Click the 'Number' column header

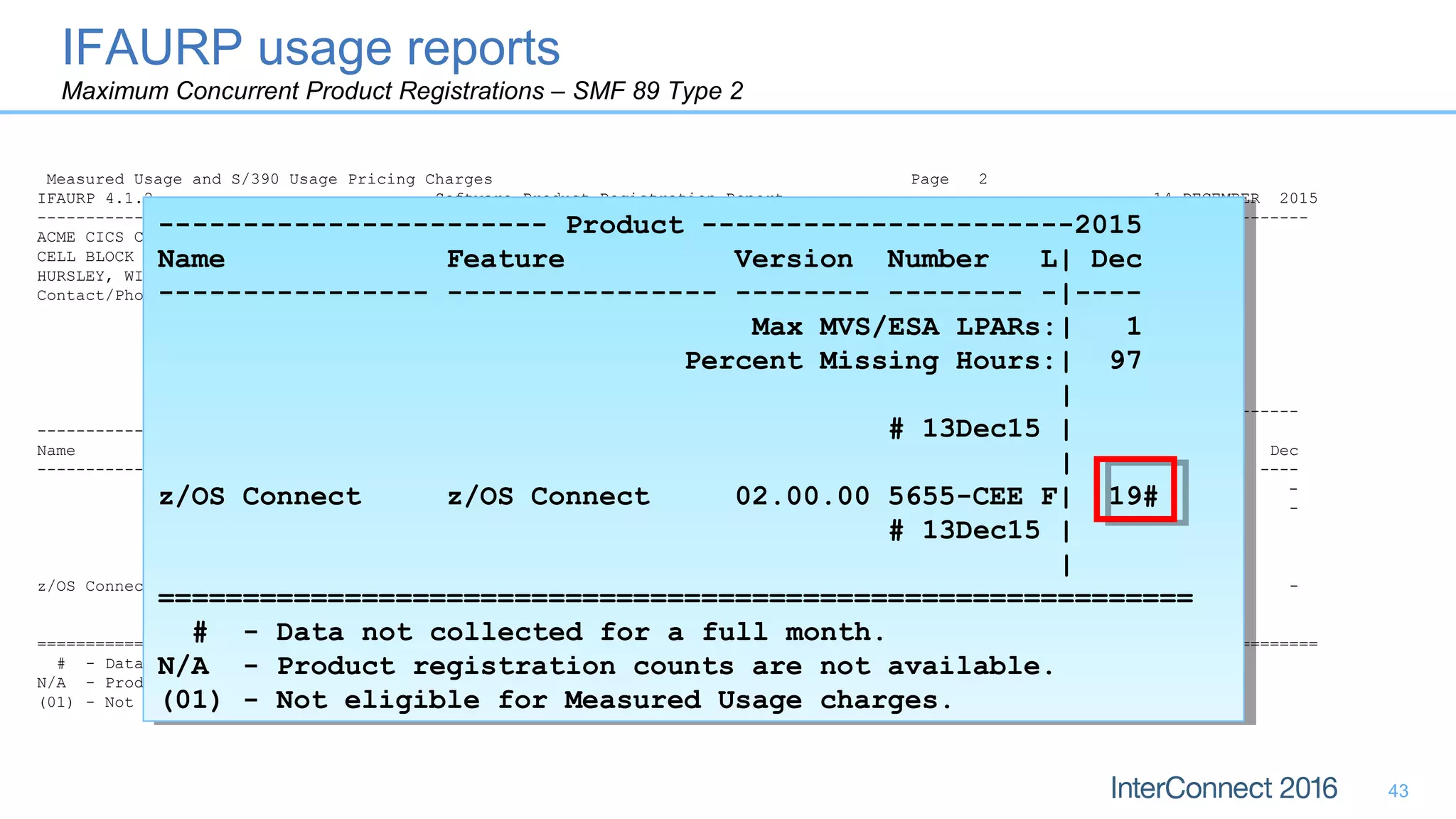pyautogui.click(x=938, y=259)
